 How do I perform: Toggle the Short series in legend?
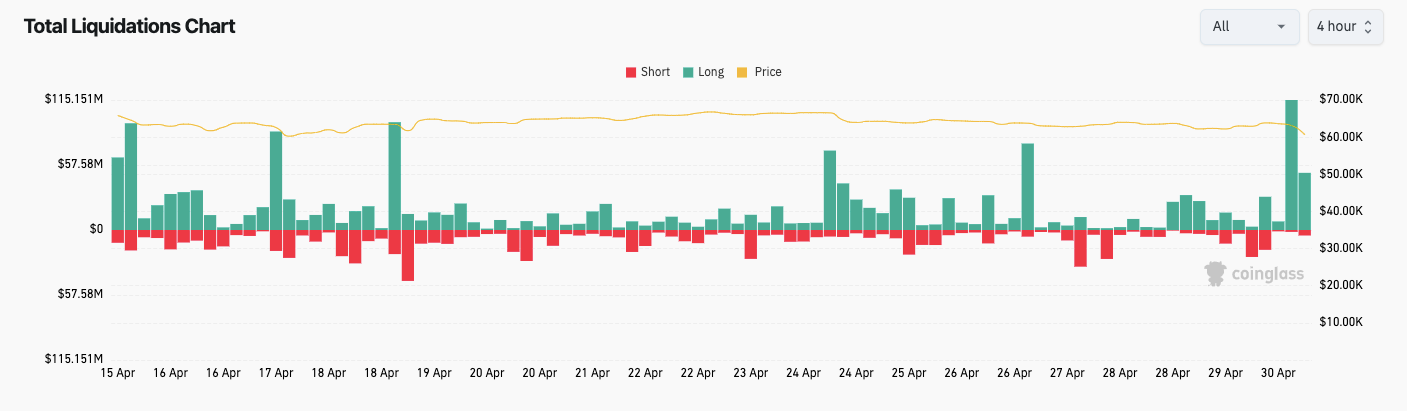click(x=655, y=72)
